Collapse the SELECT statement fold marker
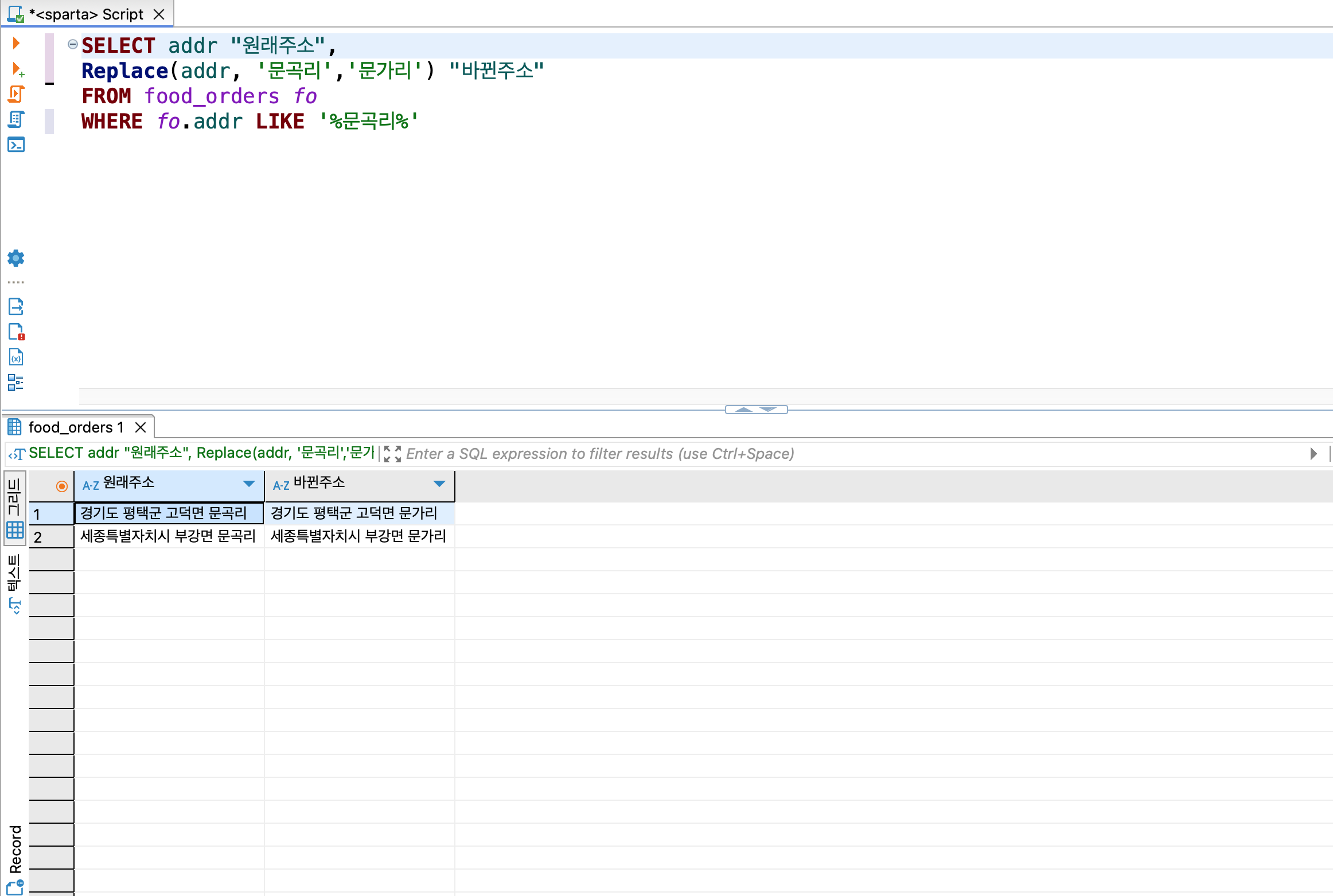The image size is (1333, 896). pyautogui.click(x=73, y=44)
